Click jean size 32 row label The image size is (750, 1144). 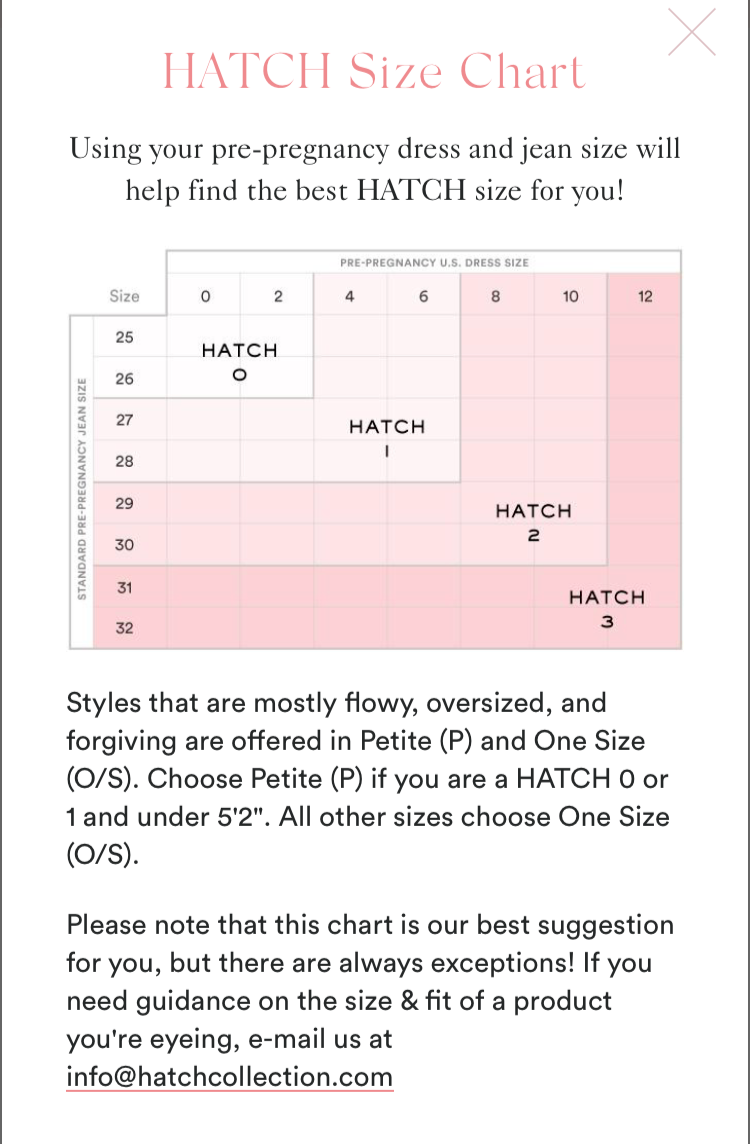coord(125,629)
